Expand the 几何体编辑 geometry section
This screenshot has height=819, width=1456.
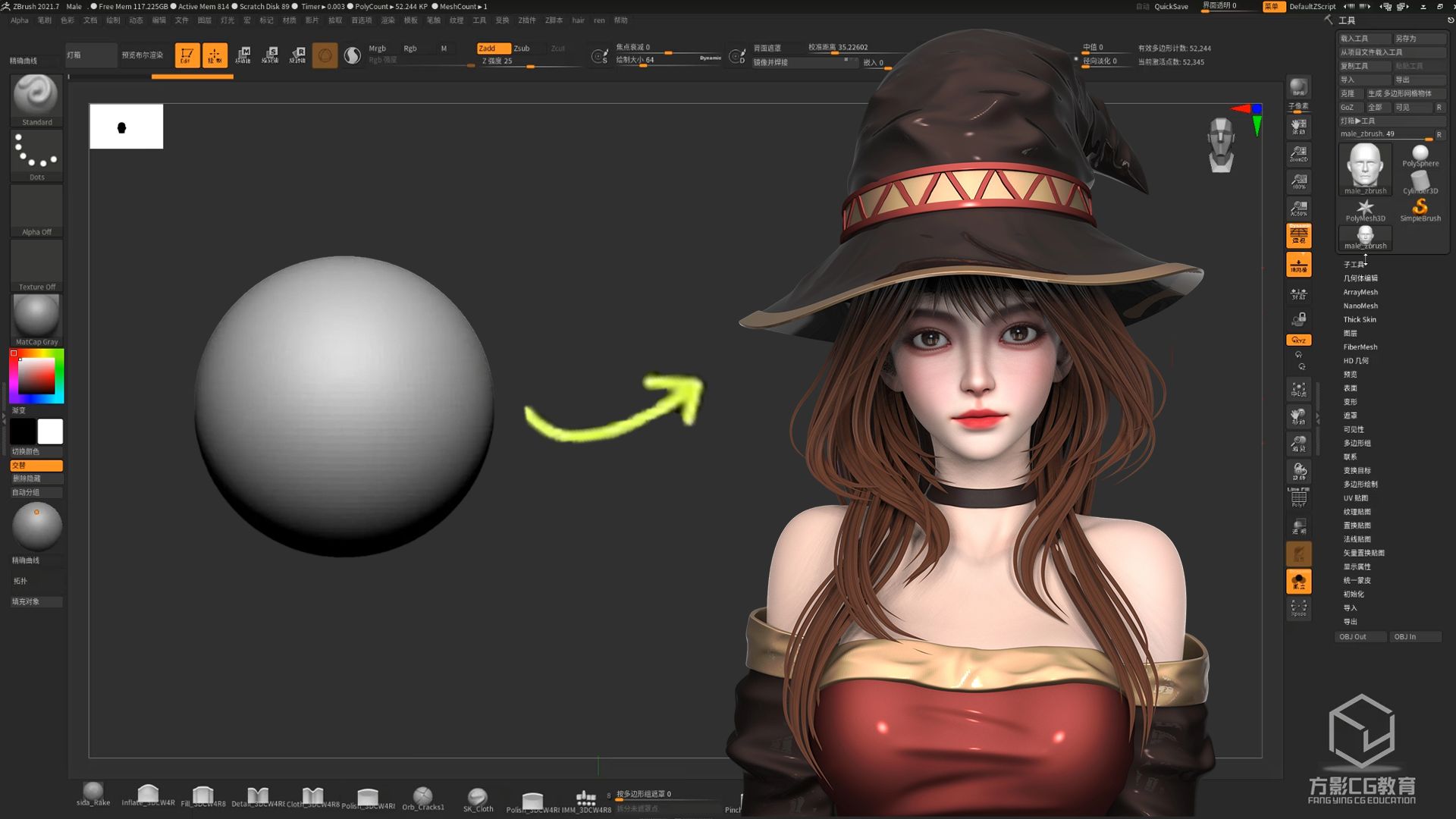1360,278
